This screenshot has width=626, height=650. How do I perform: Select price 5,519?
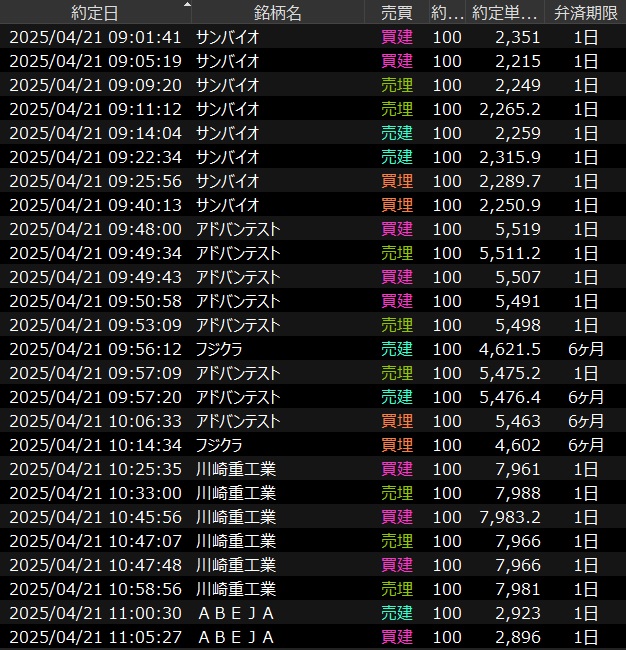point(518,229)
